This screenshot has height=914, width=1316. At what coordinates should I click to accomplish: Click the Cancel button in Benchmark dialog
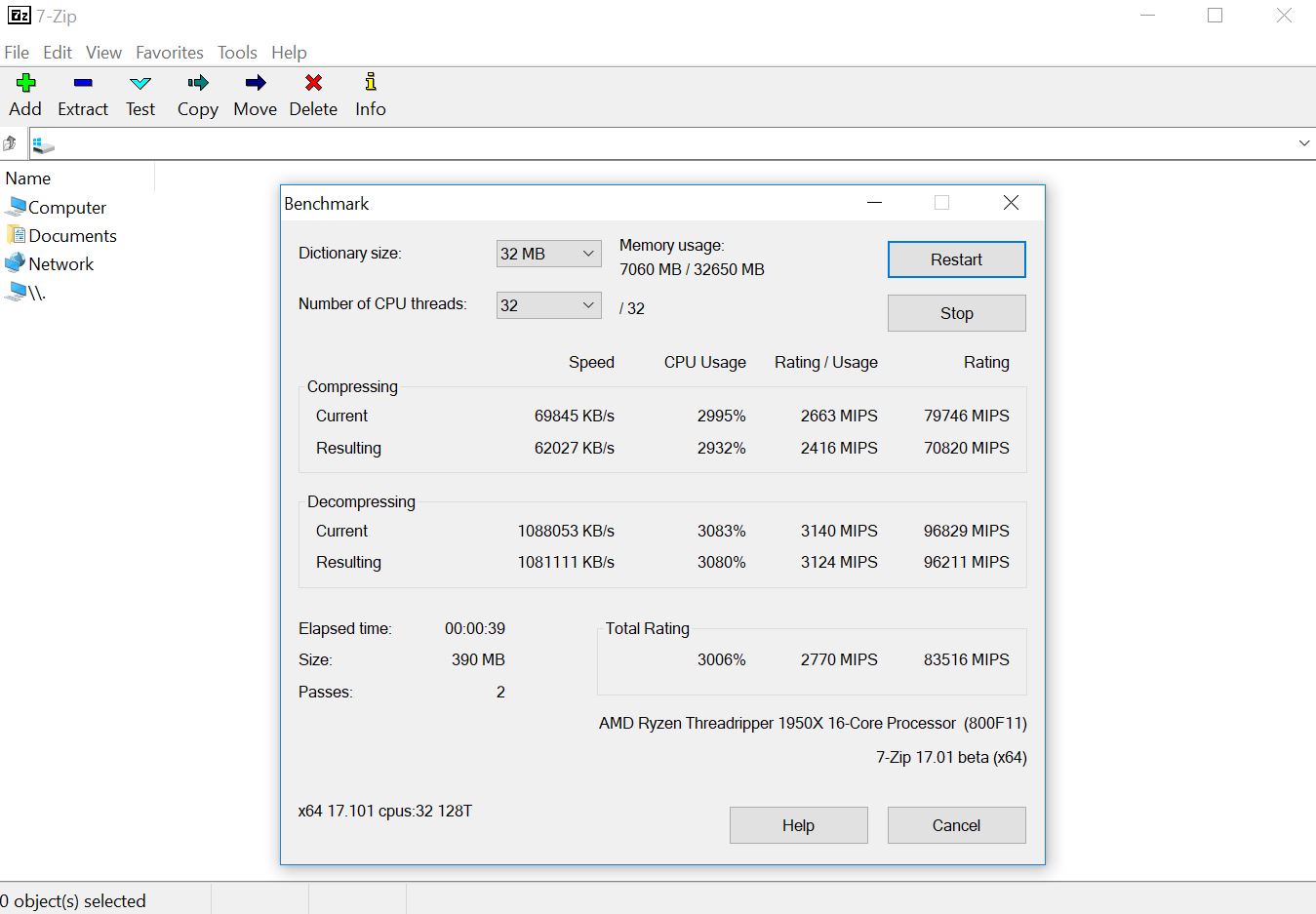coord(956,825)
